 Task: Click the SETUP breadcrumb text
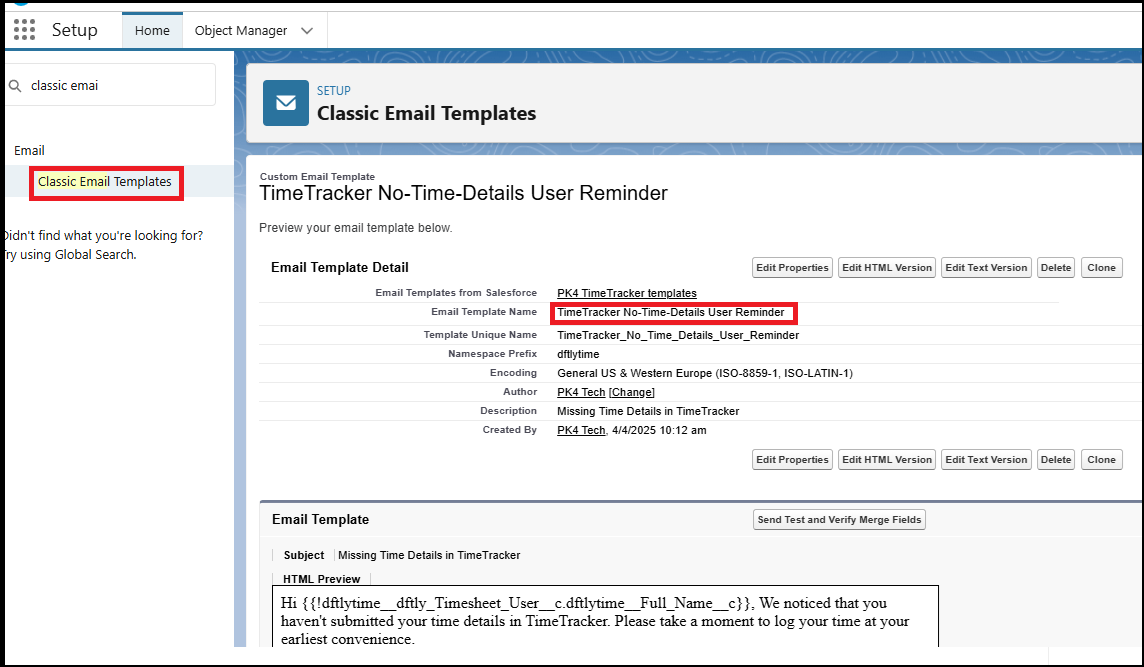click(x=333, y=90)
